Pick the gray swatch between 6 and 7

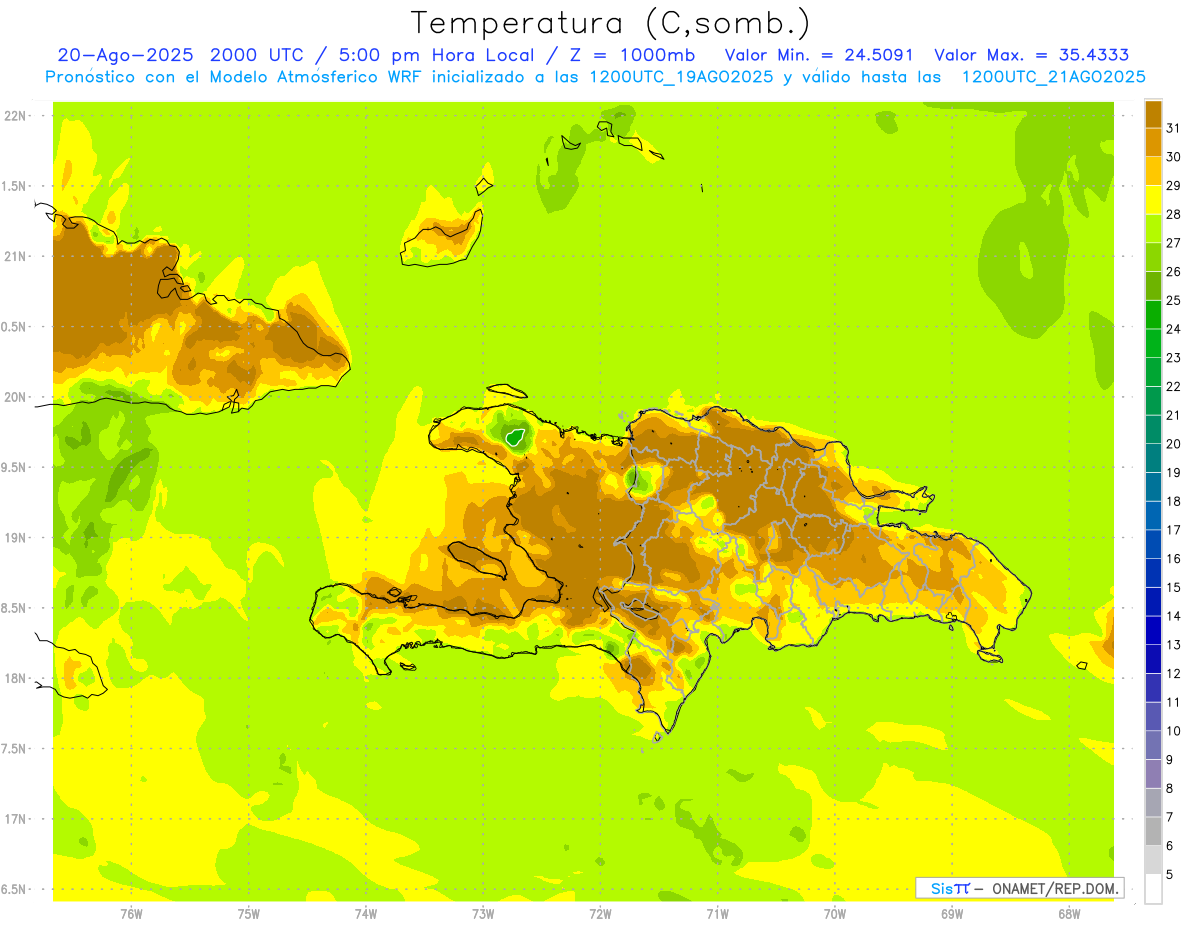[x=1153, y=831]
